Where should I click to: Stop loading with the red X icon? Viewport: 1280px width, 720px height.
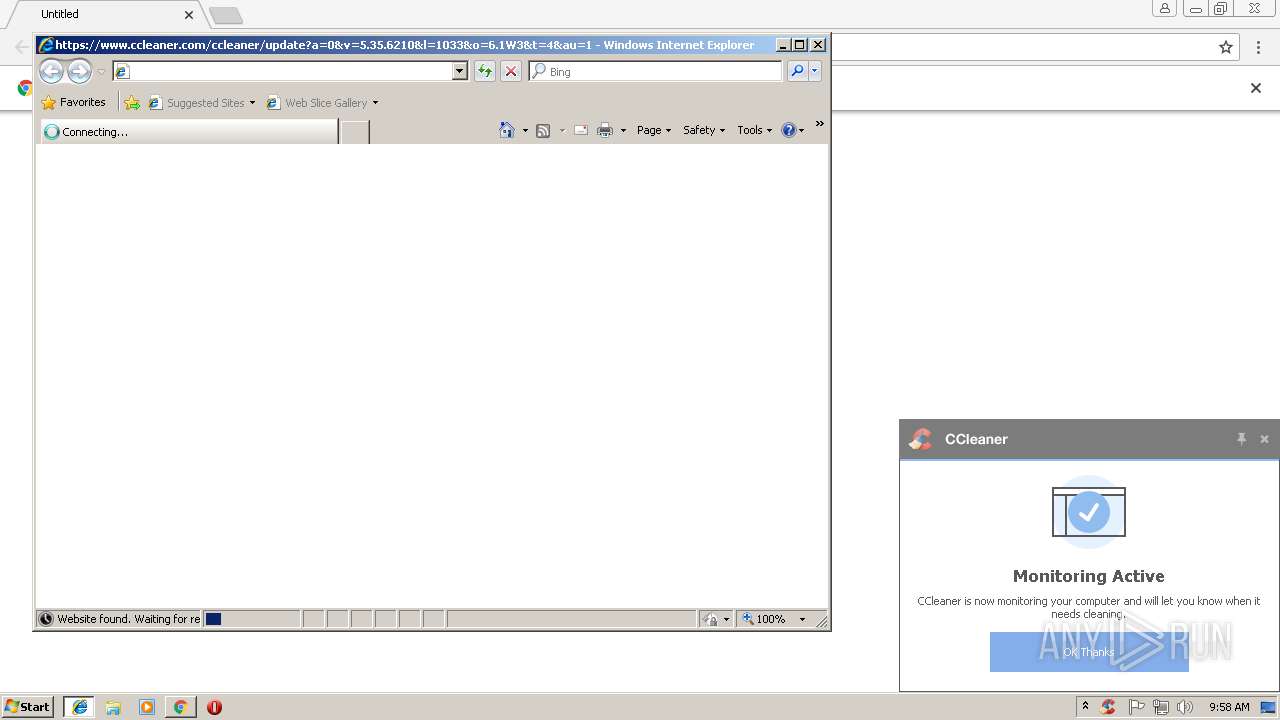point(511,71)
